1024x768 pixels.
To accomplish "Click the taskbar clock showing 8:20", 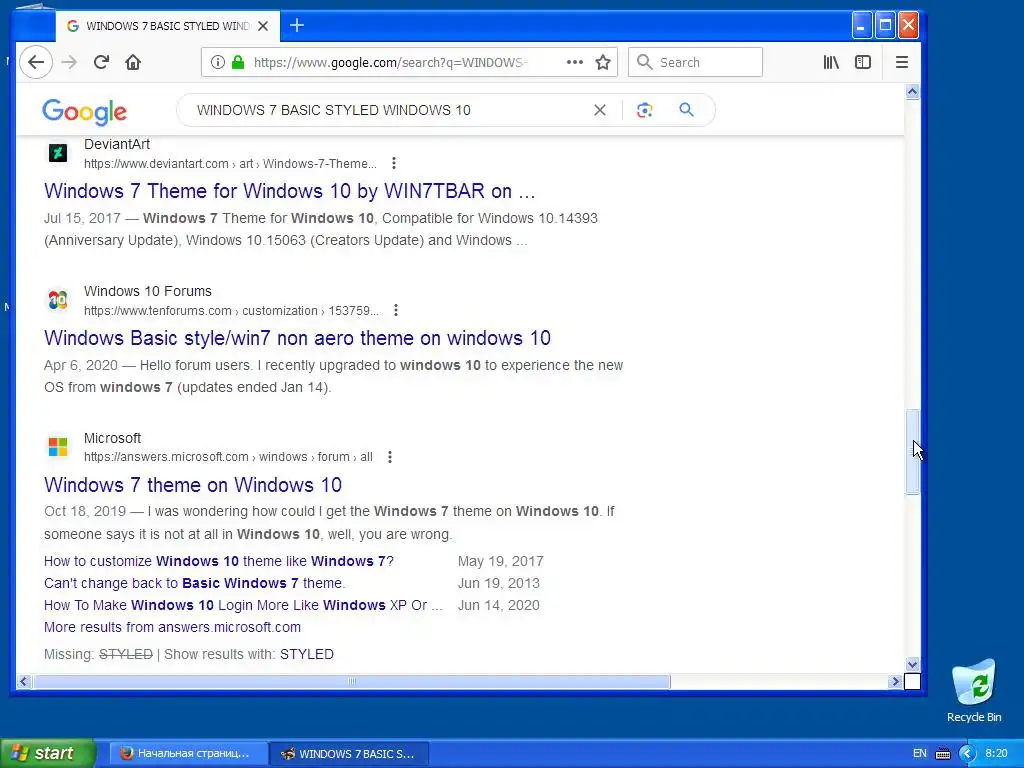I will click(996, 754).
